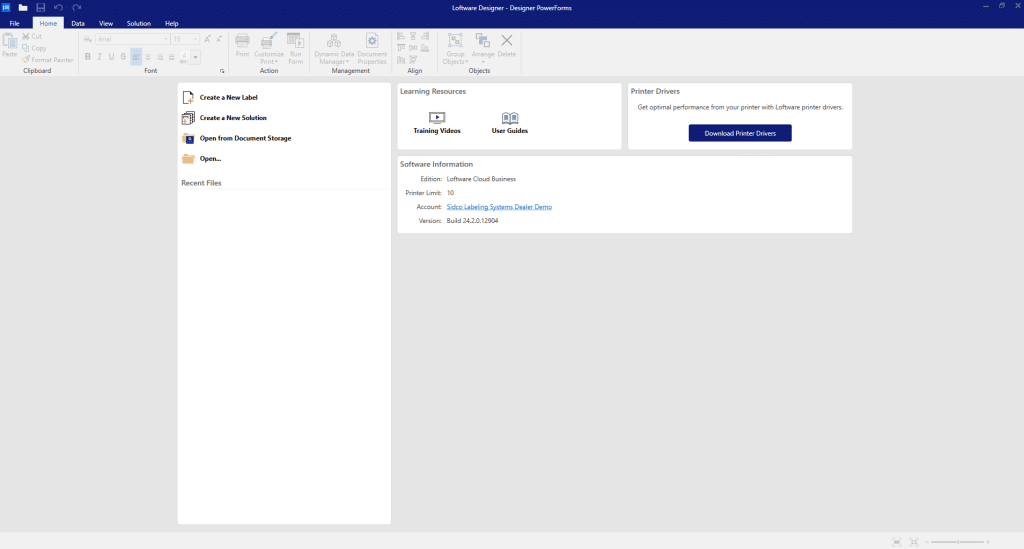Open the font color dropdown arrow
This screenshot has width=1024, height=549.
[195, 57]
